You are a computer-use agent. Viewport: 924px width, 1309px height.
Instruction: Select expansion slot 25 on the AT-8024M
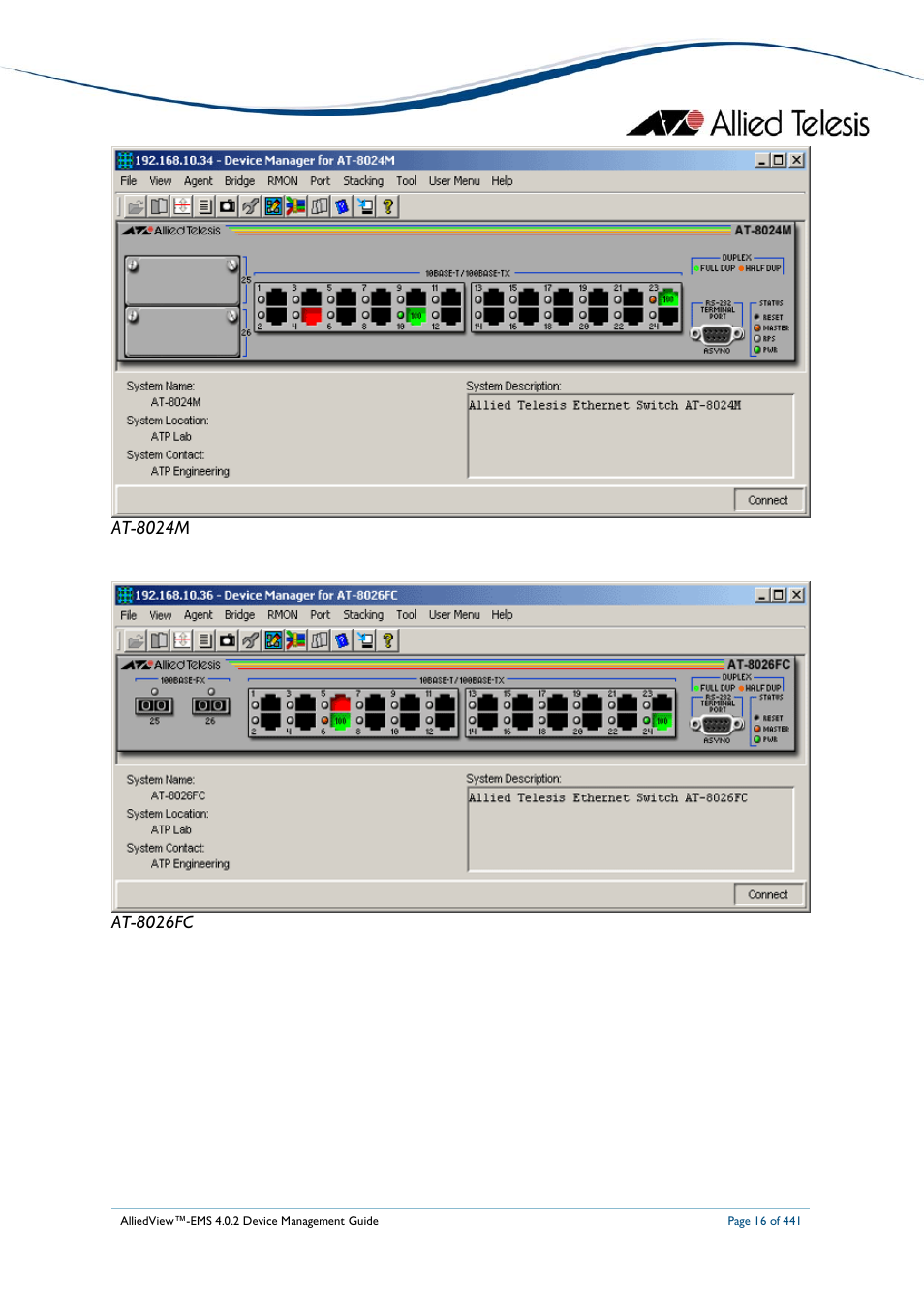point(182,280)
